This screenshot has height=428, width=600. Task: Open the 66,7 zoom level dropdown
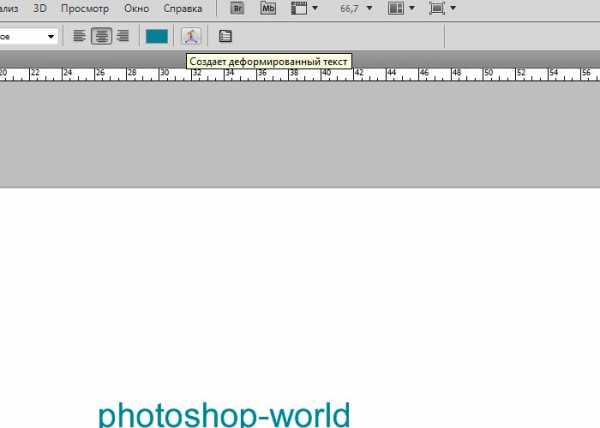coord(369,8)
